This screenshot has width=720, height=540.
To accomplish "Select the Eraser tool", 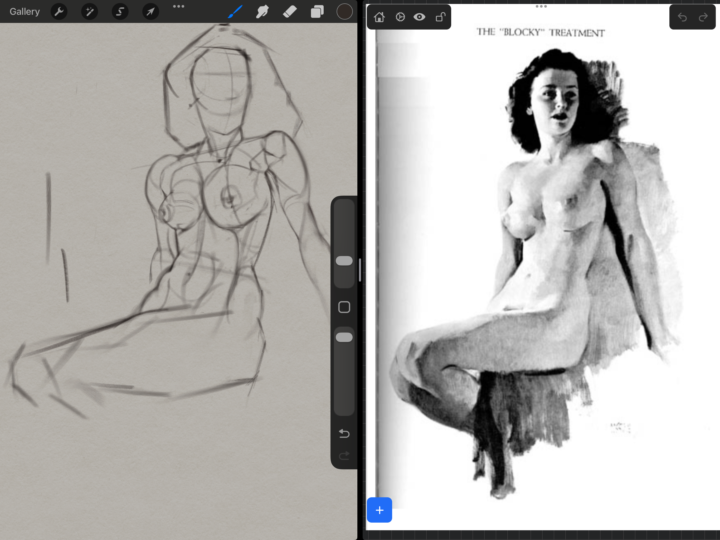I will click(289, 11).
